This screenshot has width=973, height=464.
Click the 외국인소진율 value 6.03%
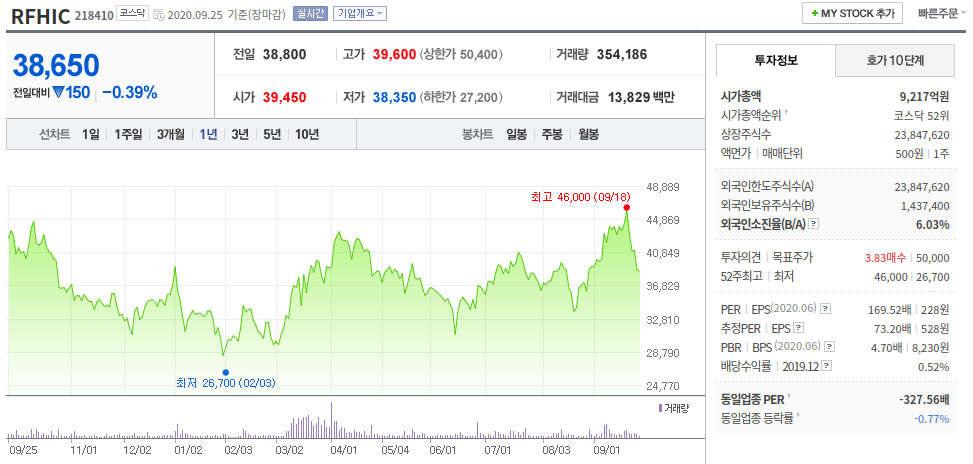click(933, 225)
